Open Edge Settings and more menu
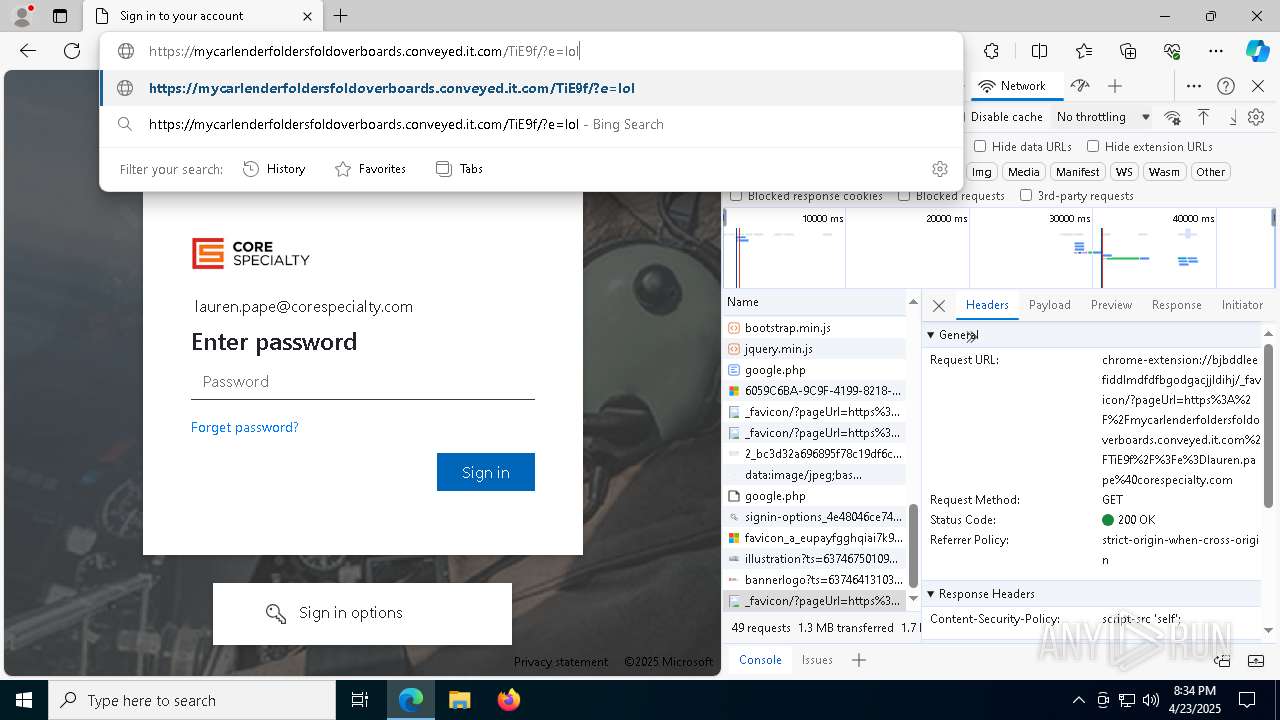Viewport: 1280px width, 720px height. point(1216,51)
